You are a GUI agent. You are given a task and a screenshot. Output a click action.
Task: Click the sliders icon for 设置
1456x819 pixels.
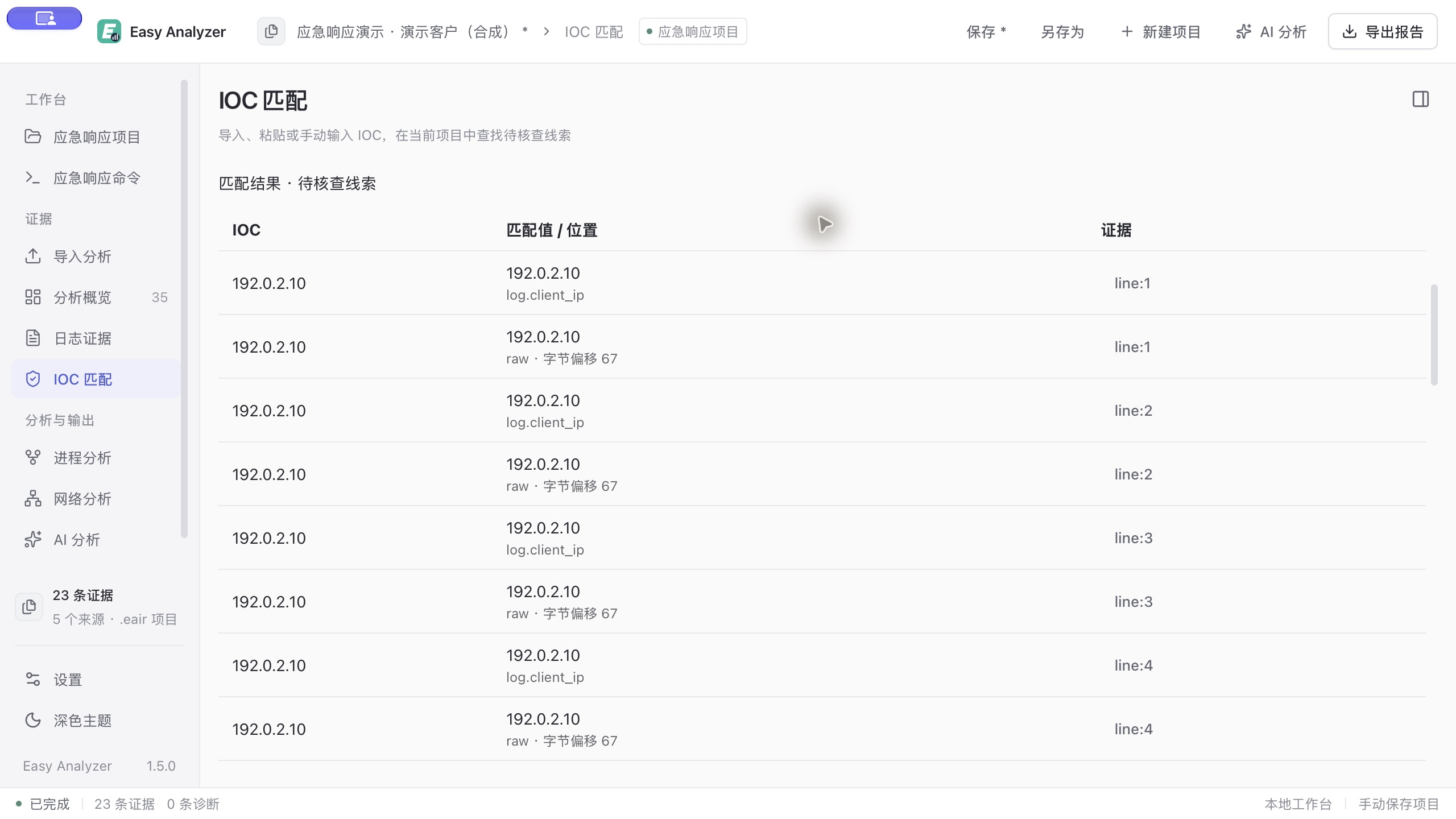33,679
